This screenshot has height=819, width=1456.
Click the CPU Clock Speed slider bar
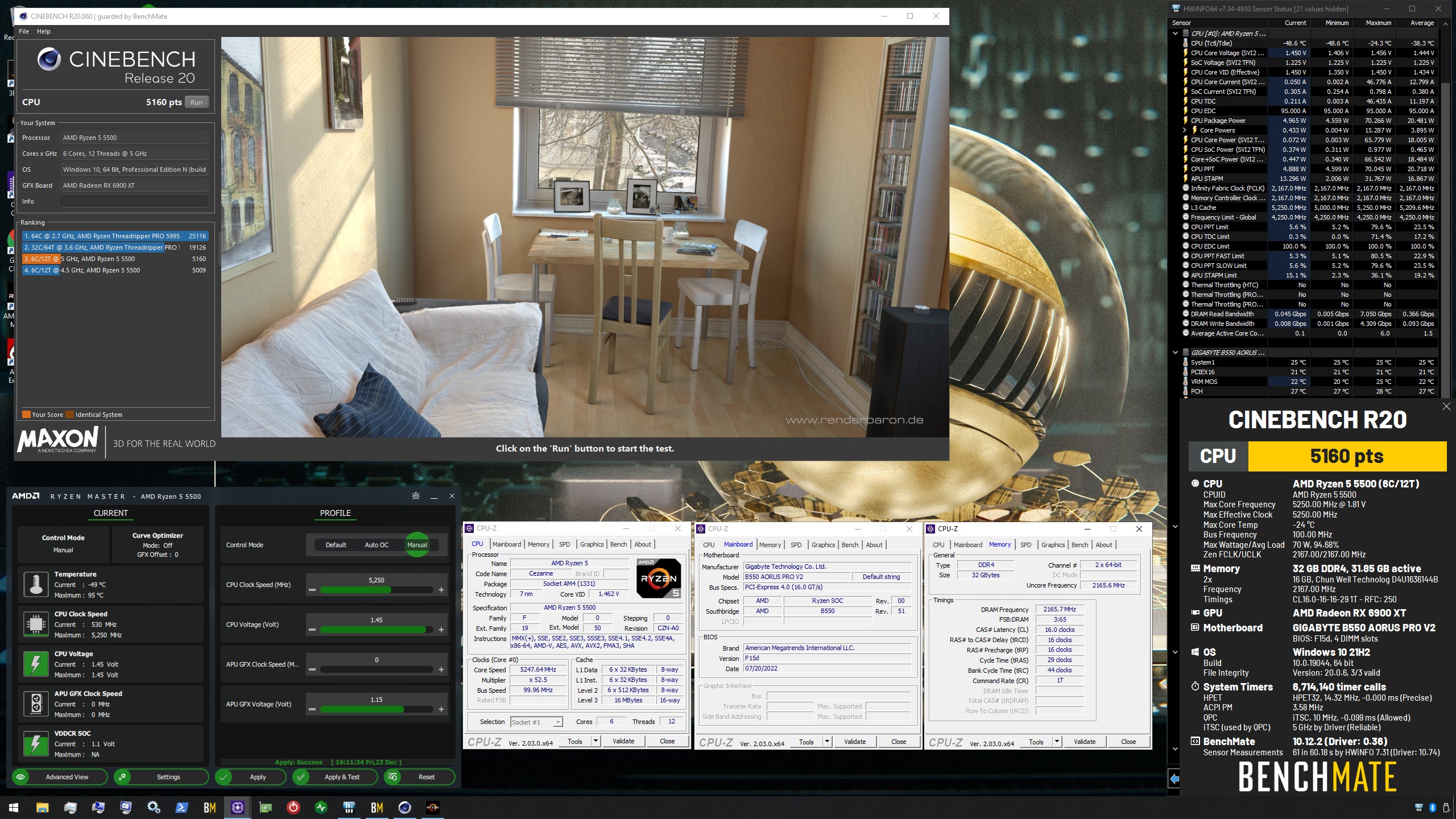click(376, 590)
